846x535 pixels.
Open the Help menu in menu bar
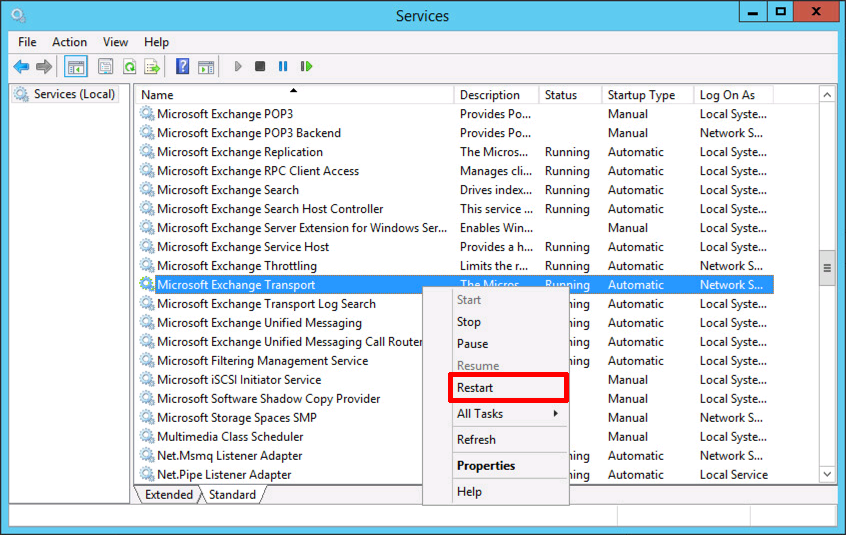(156, 42)
